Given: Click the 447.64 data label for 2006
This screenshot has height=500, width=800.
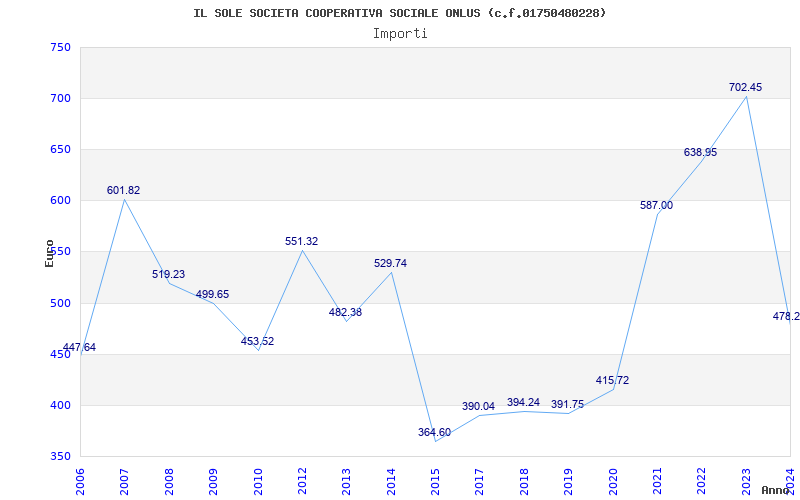Looking at the screenshot, I should [x=79, y=347].
